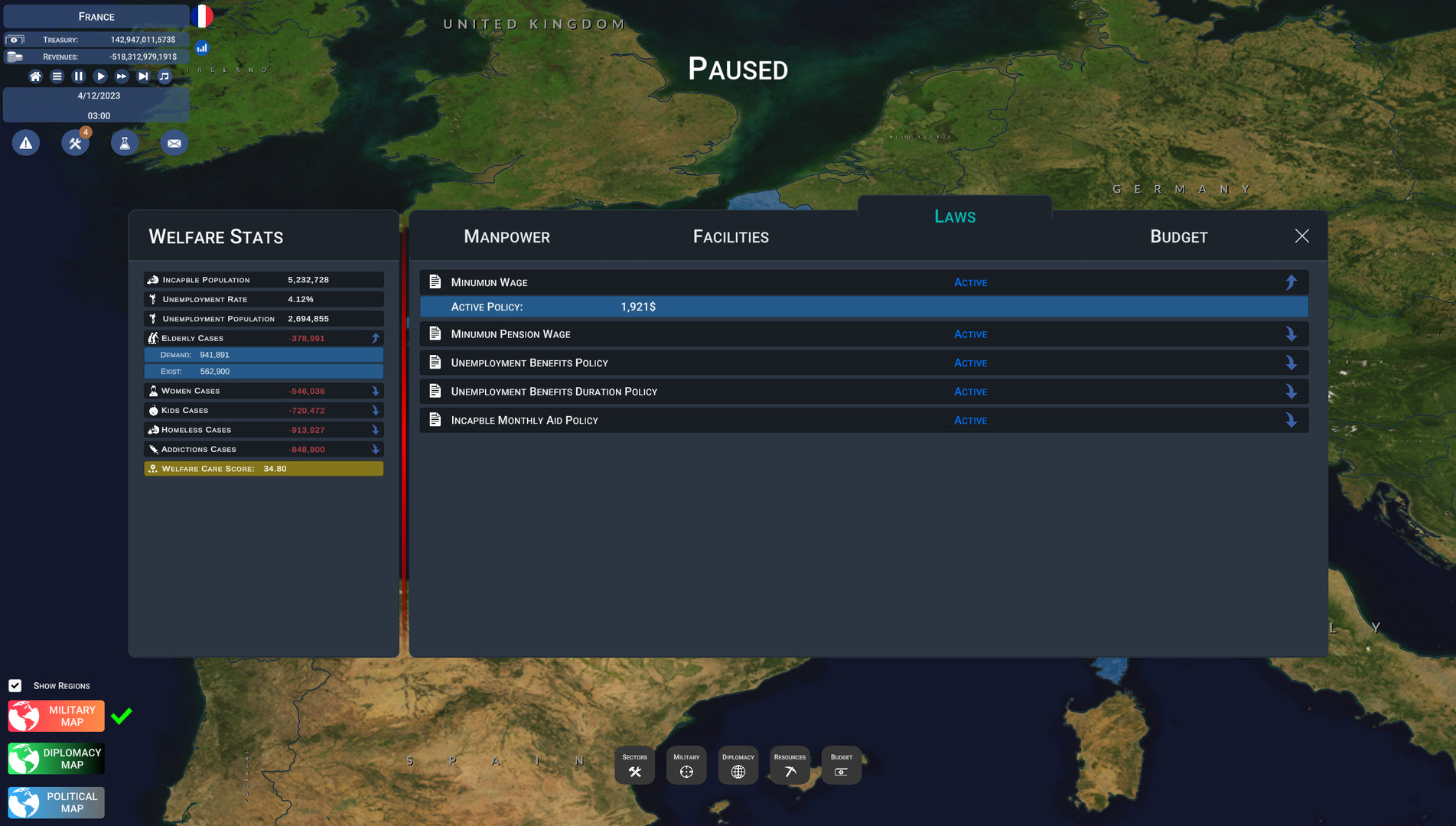The width and height of the screenshot is (1456, 826).
Task: Open the Sectors button in bottom bar
Action: (x=634, y=765)
